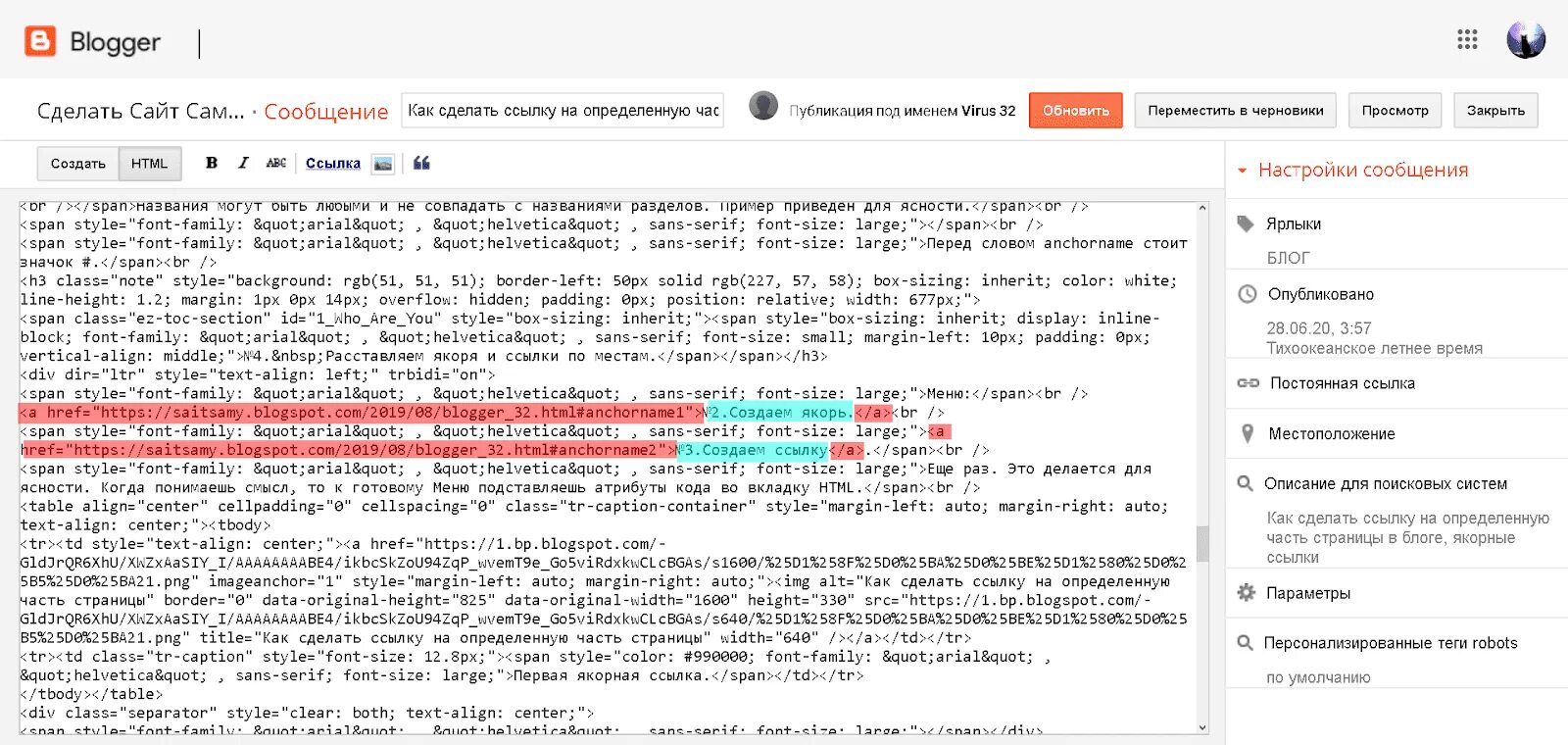Collapse the post settings arrow

click(x=1242, y=171)
